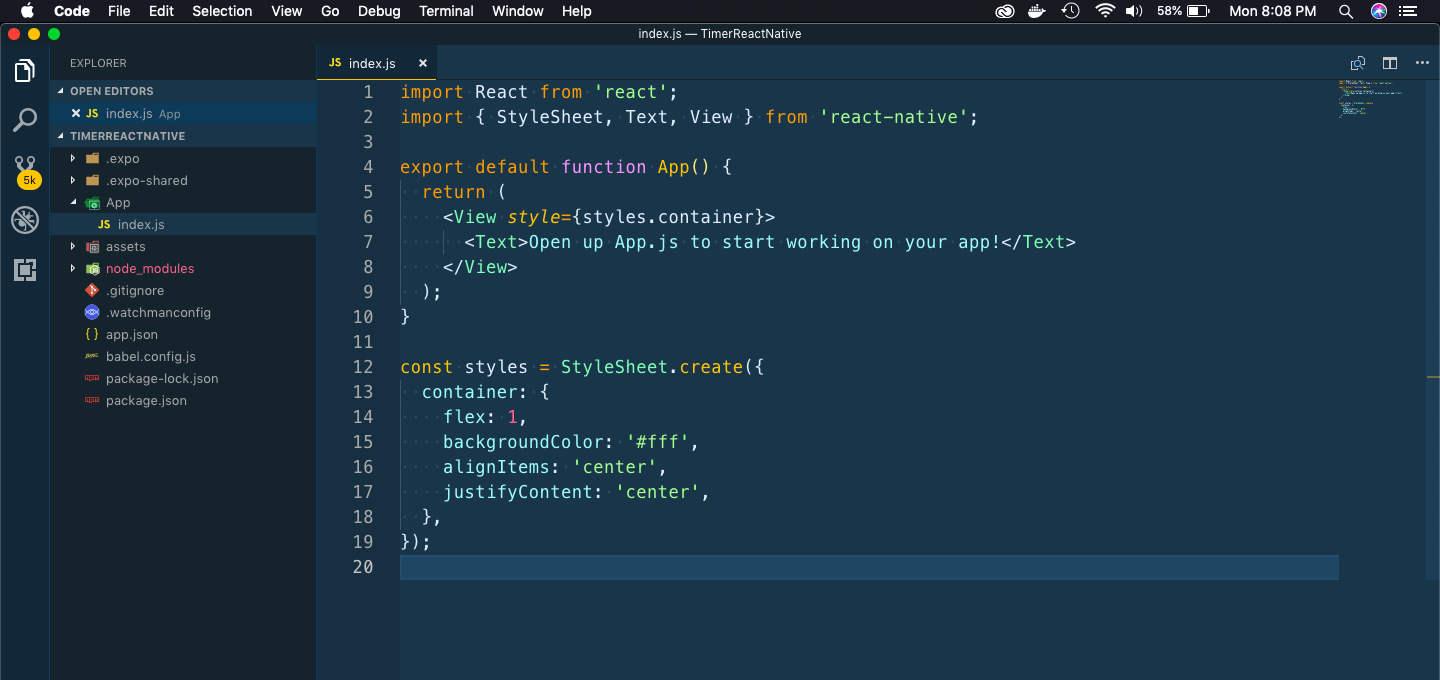Open the File menu

pos(119,11)
